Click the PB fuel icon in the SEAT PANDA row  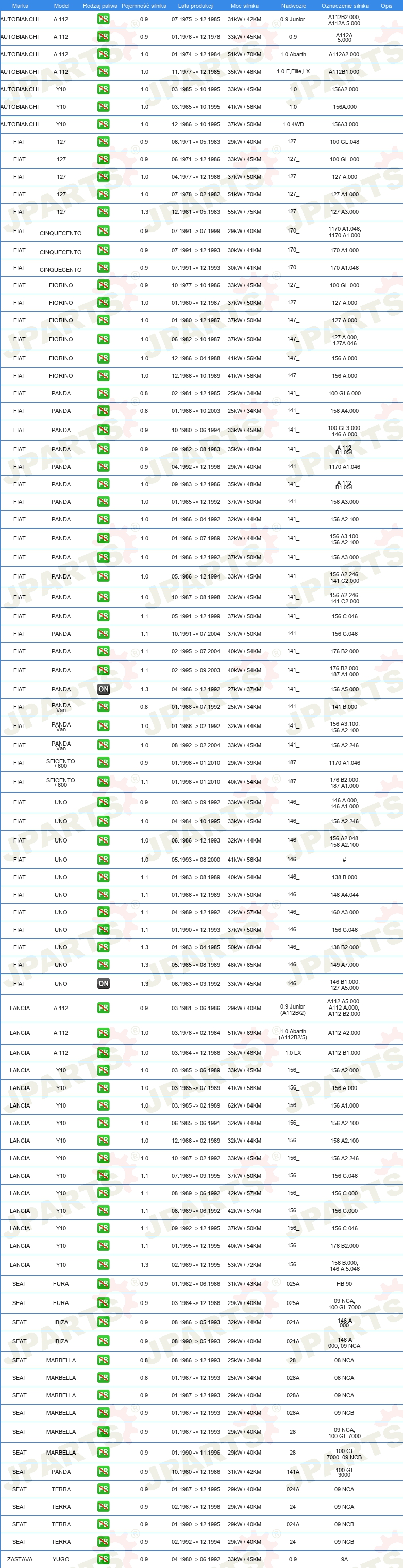104,1472
